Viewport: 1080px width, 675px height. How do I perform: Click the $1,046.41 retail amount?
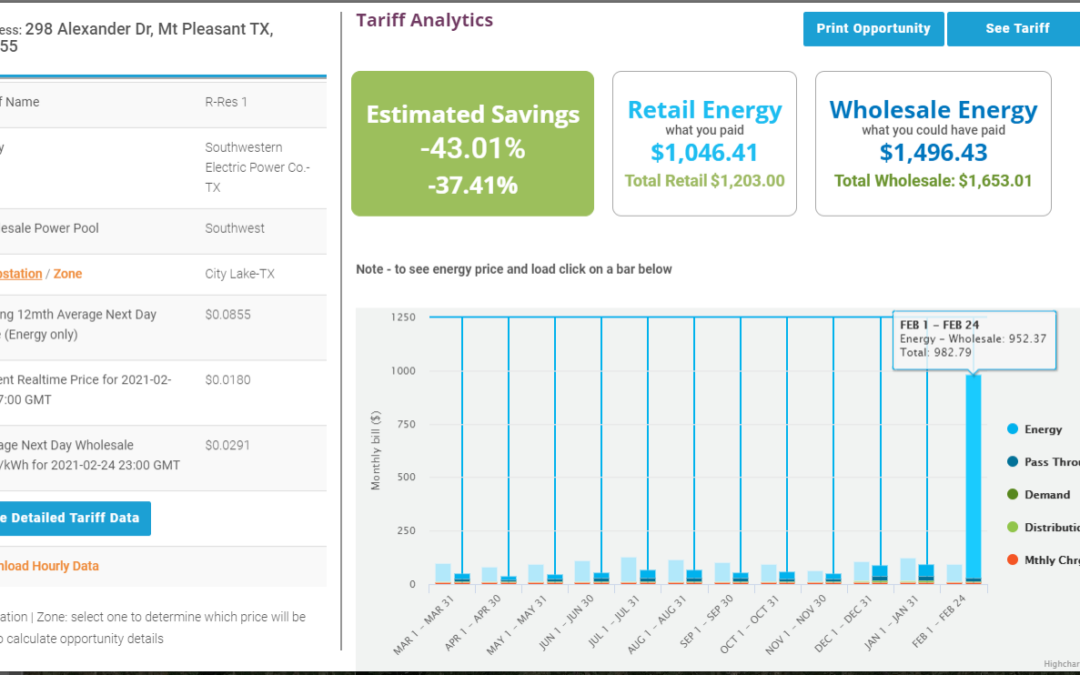[704, 152]
